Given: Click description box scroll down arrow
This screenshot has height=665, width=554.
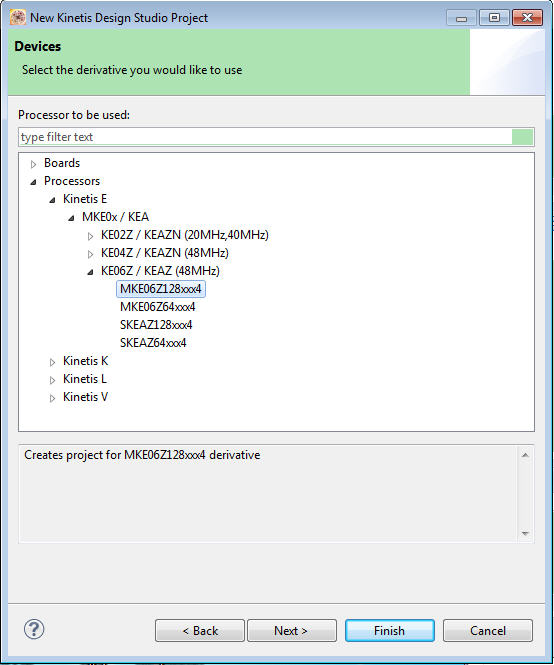Looking at the screenshot, I should pos(525,533).
